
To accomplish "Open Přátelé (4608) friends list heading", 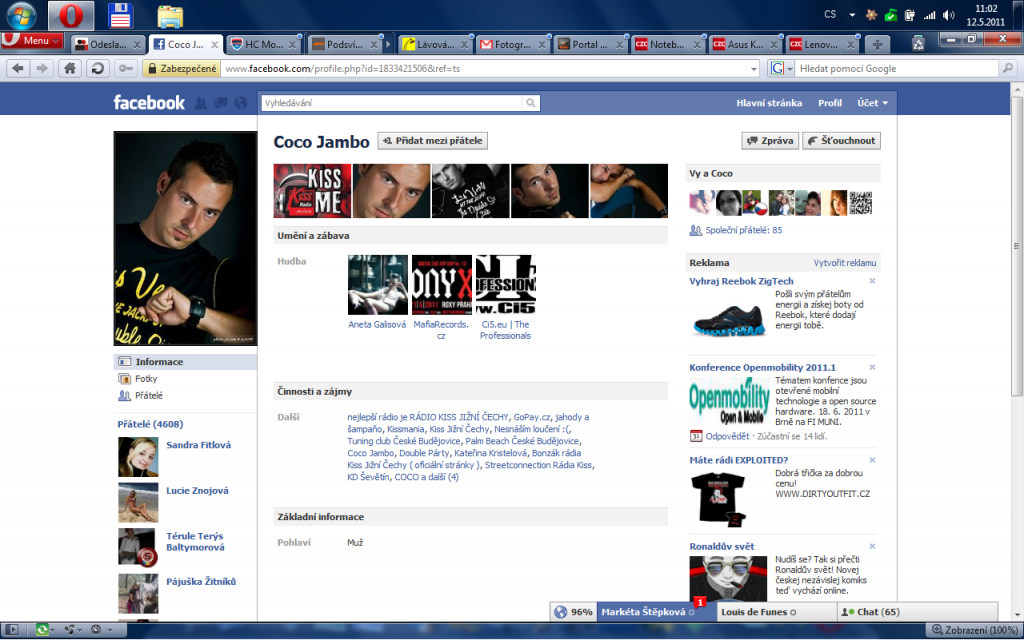I will tap(150, 424).
